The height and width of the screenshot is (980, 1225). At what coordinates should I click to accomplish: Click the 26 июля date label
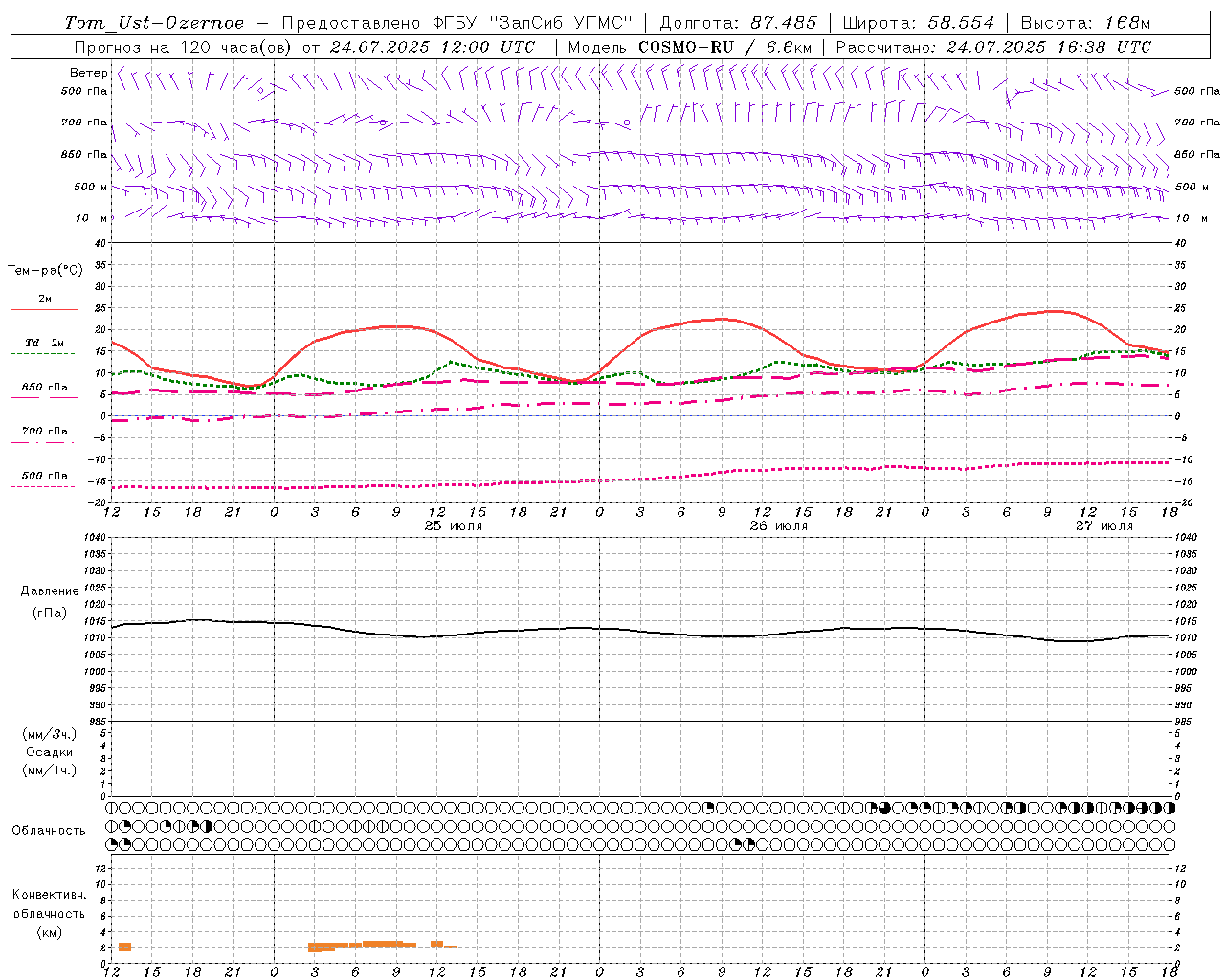pyautogui.click(x=778, y=526)
